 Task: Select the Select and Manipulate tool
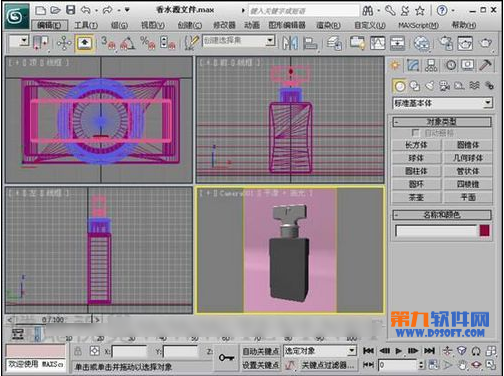point(64,43)
